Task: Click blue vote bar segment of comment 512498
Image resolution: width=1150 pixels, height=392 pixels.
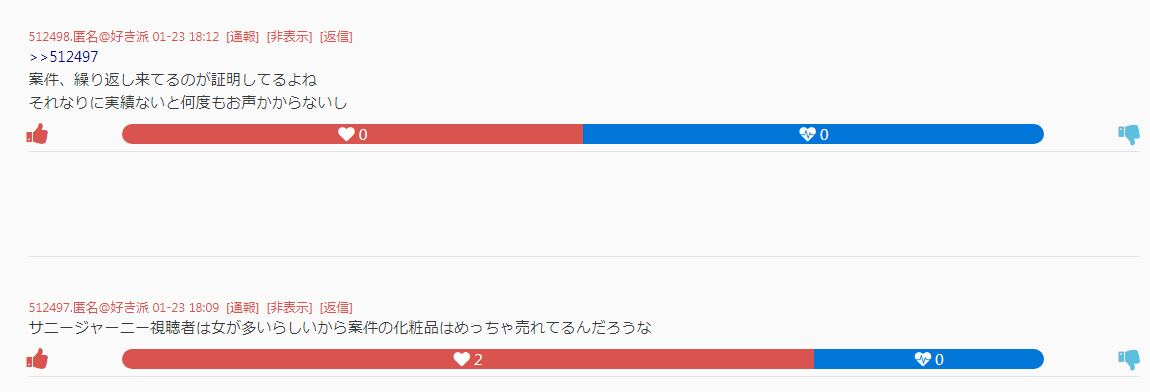Action: pyautogui.click(x=813, y=134)
